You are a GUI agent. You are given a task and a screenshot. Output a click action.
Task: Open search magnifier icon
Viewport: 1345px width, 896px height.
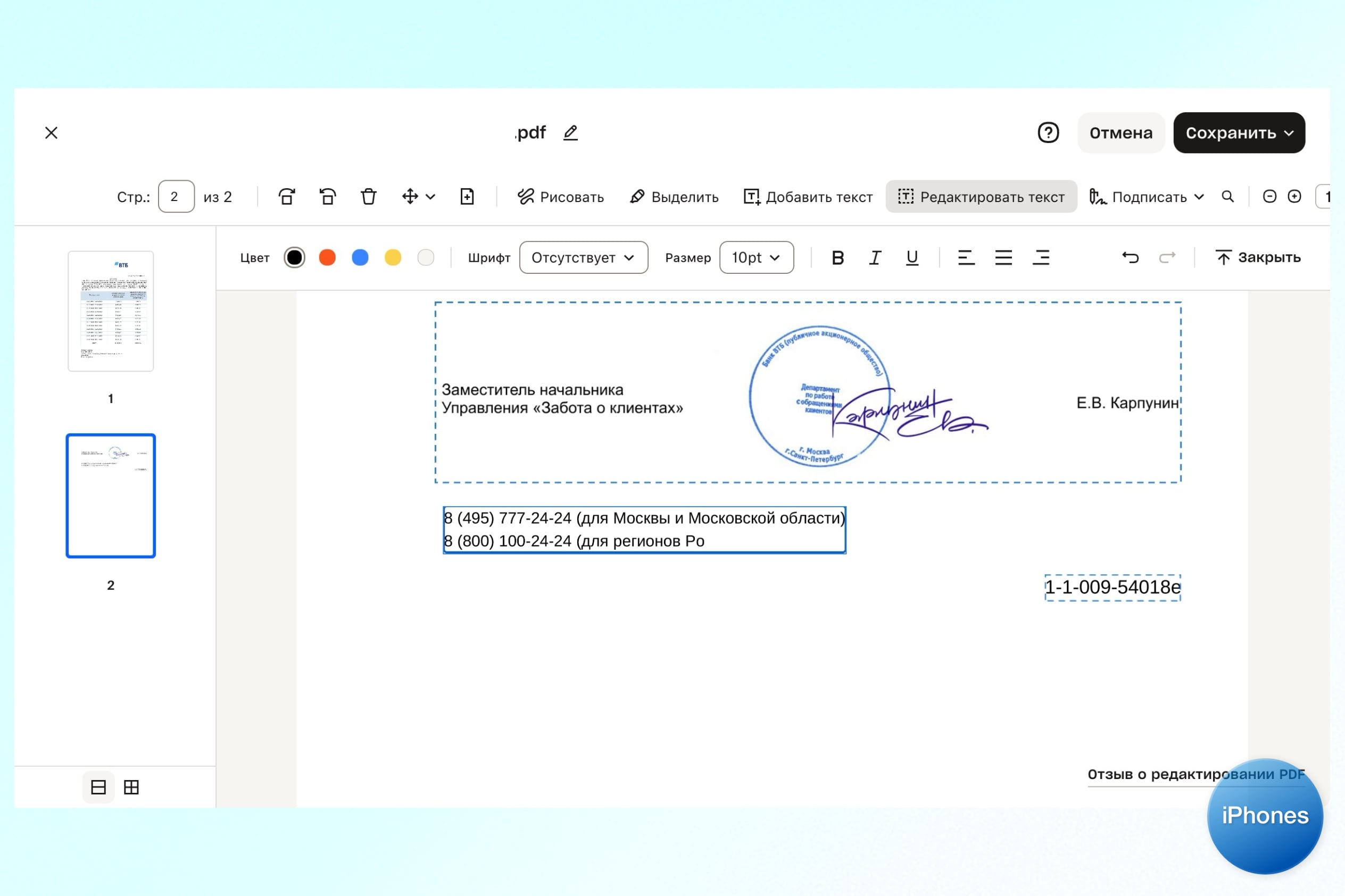1227,197
